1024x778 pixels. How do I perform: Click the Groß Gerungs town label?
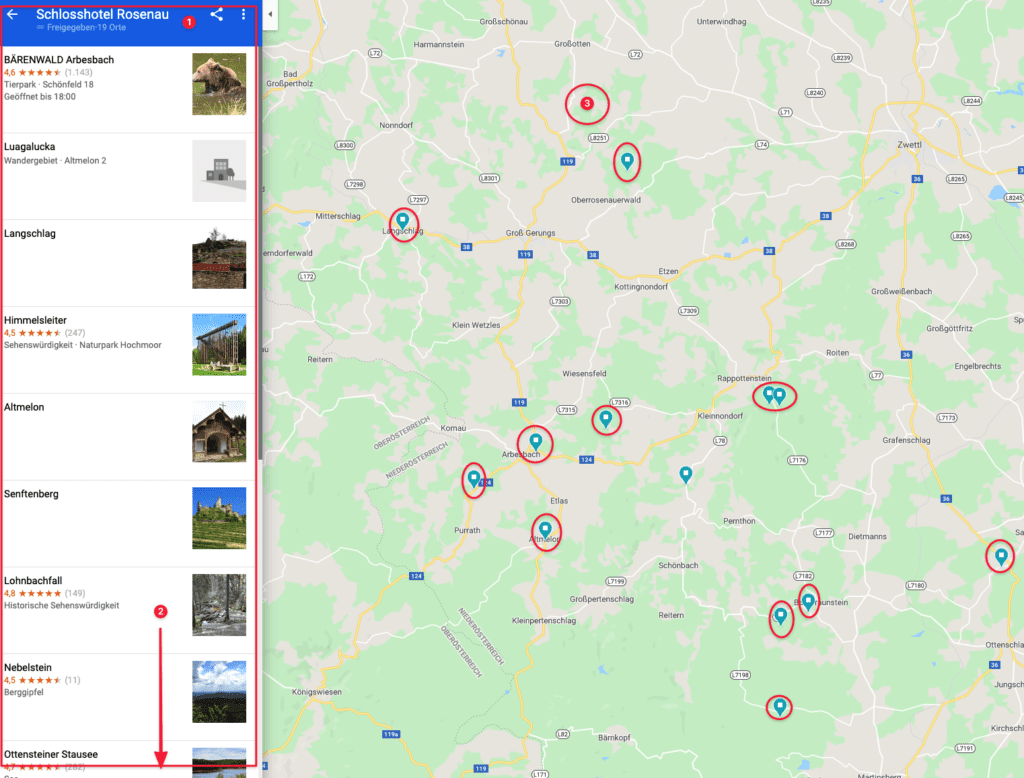pos(530,233)
